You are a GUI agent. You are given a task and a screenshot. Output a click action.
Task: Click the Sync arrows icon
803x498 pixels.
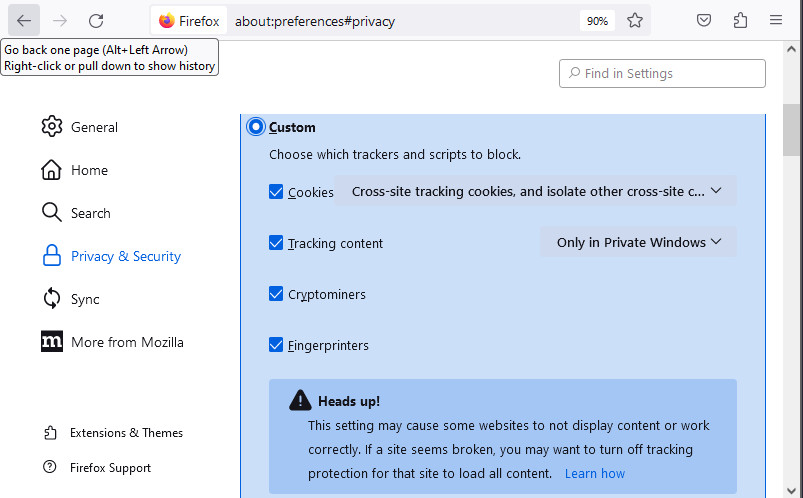click(x=52, y=298)
